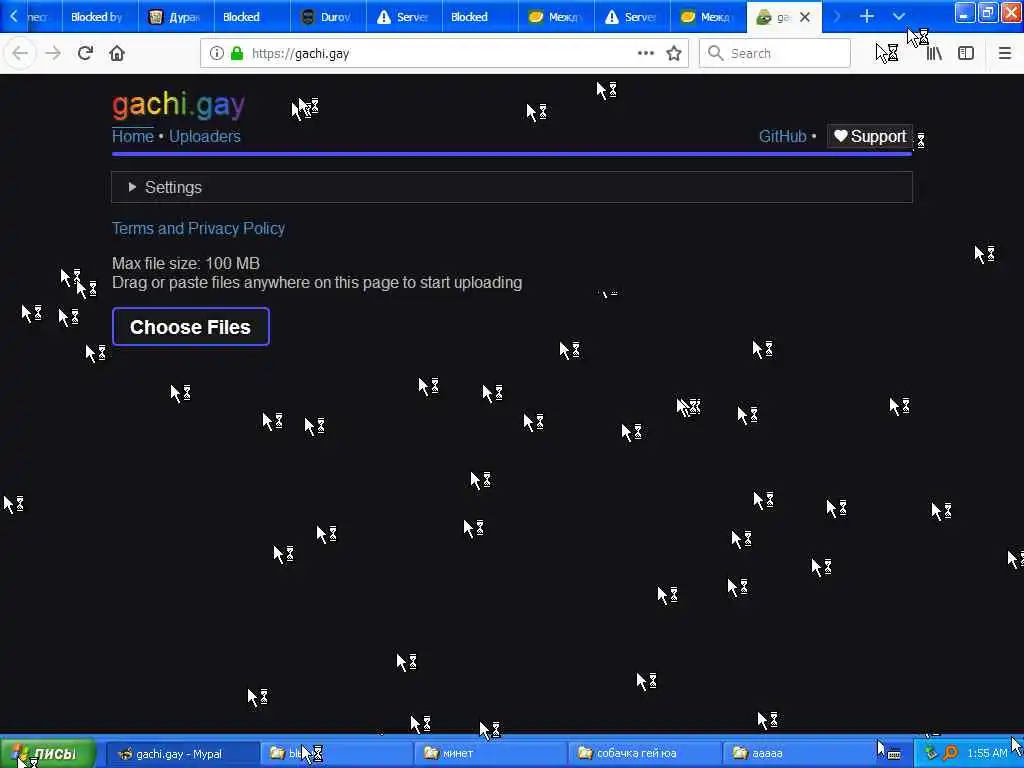1024x768 pixels.
Task: Open 'собачка гей юа' taskbar folder
Action: coord(644,754)
